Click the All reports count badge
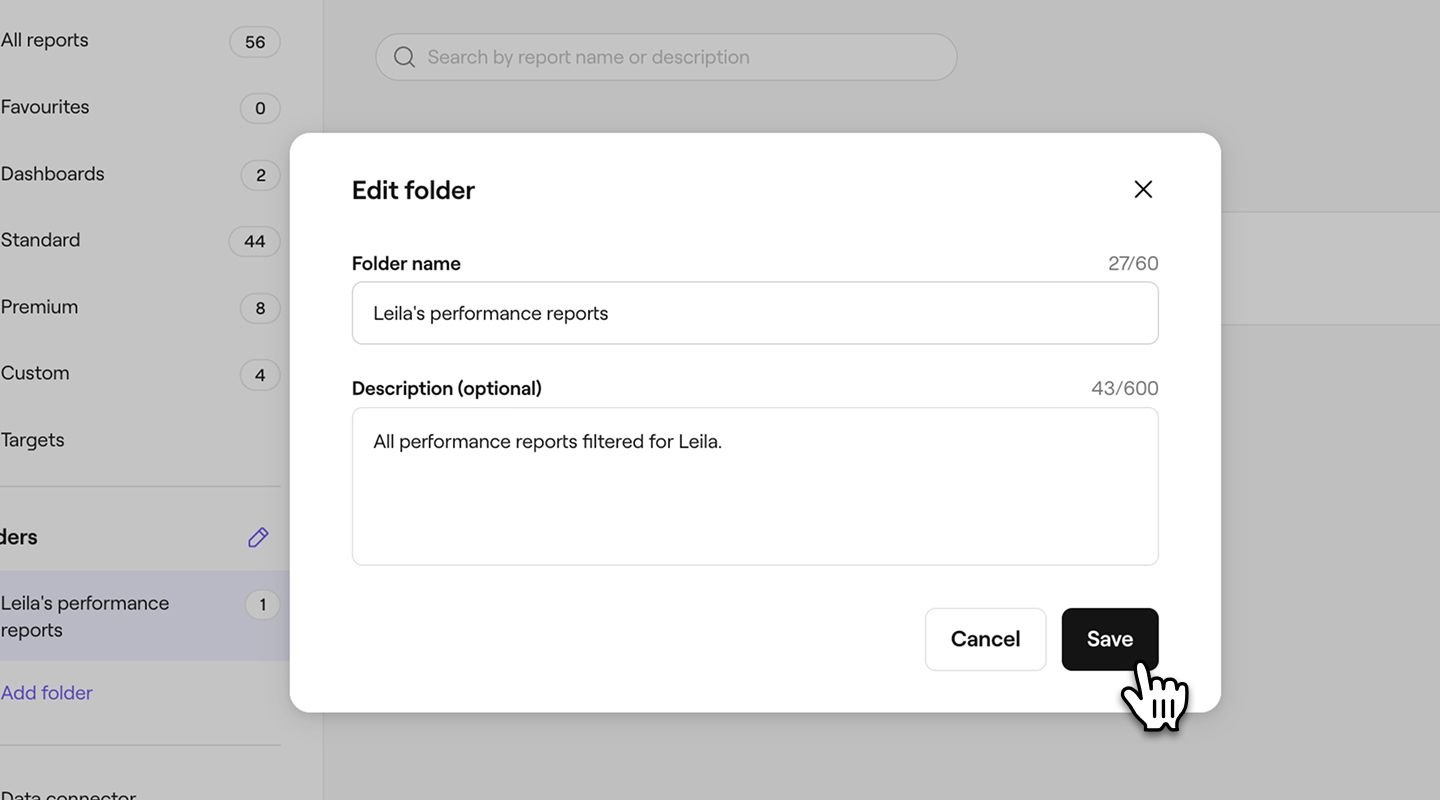The width and height of the screenshot is (1440, 800). point(255,42)
